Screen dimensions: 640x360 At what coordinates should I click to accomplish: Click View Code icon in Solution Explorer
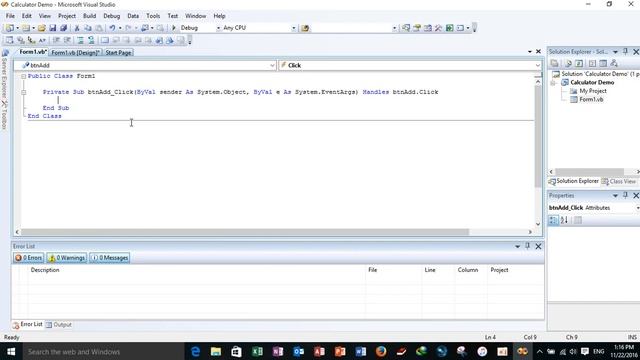[592, 63]
